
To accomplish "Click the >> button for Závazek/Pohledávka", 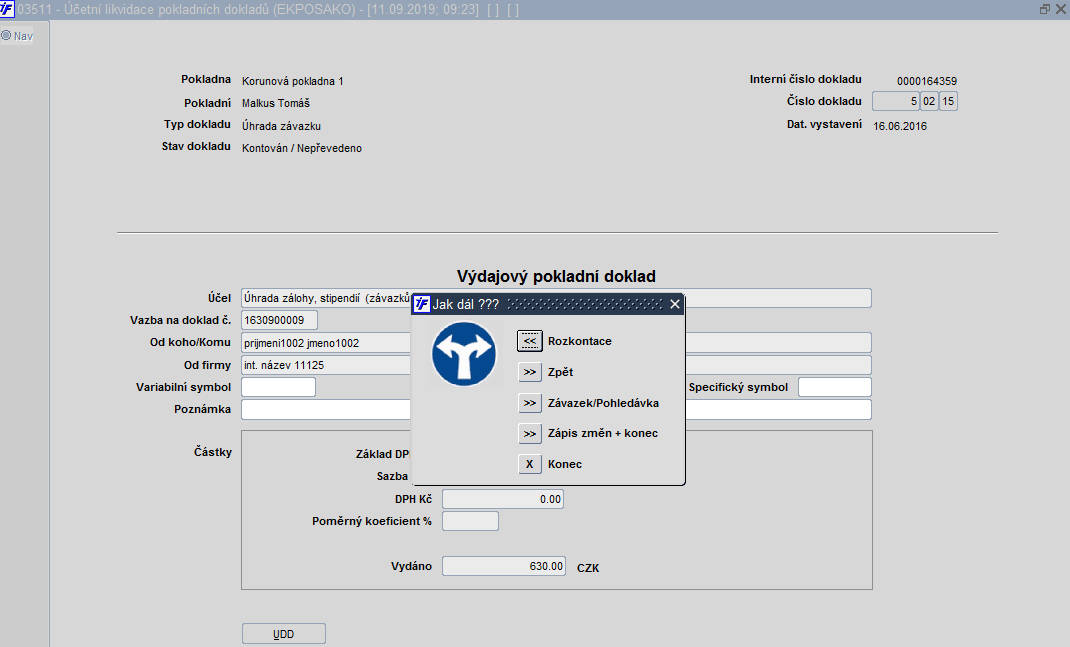I will [530, 403].
